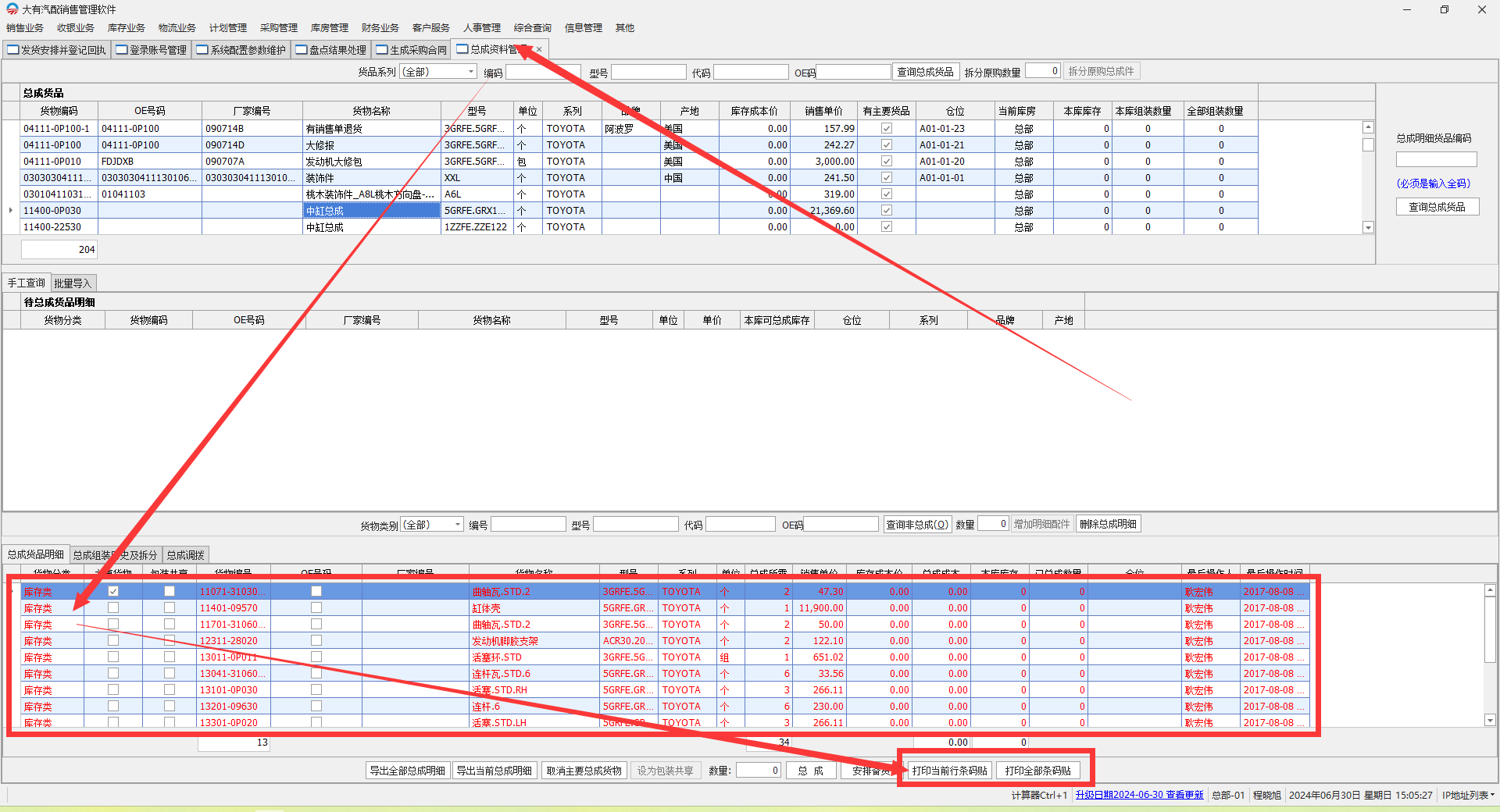
Task: Open the 综合查询 menu
Action: coord(533,28)
